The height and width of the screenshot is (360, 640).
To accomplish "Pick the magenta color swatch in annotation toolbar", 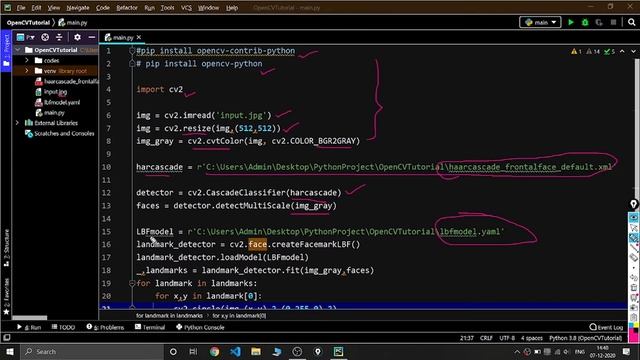I will (x=633, y=337).
